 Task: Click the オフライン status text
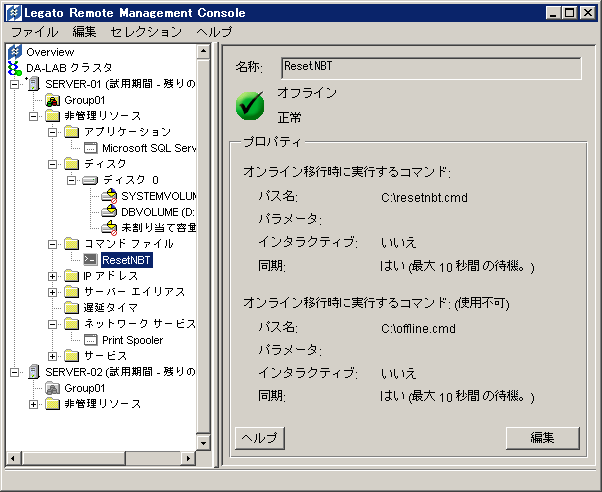click(x=307, y=93)
